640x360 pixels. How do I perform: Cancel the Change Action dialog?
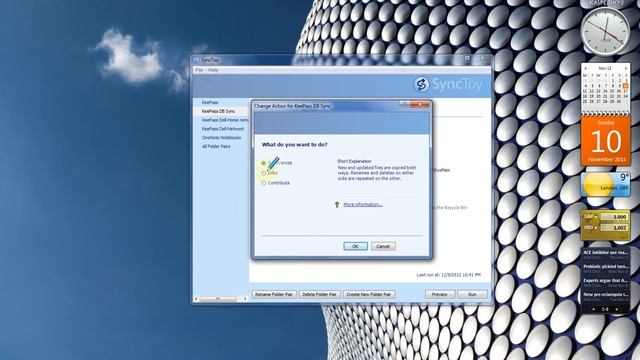(383, 246)
